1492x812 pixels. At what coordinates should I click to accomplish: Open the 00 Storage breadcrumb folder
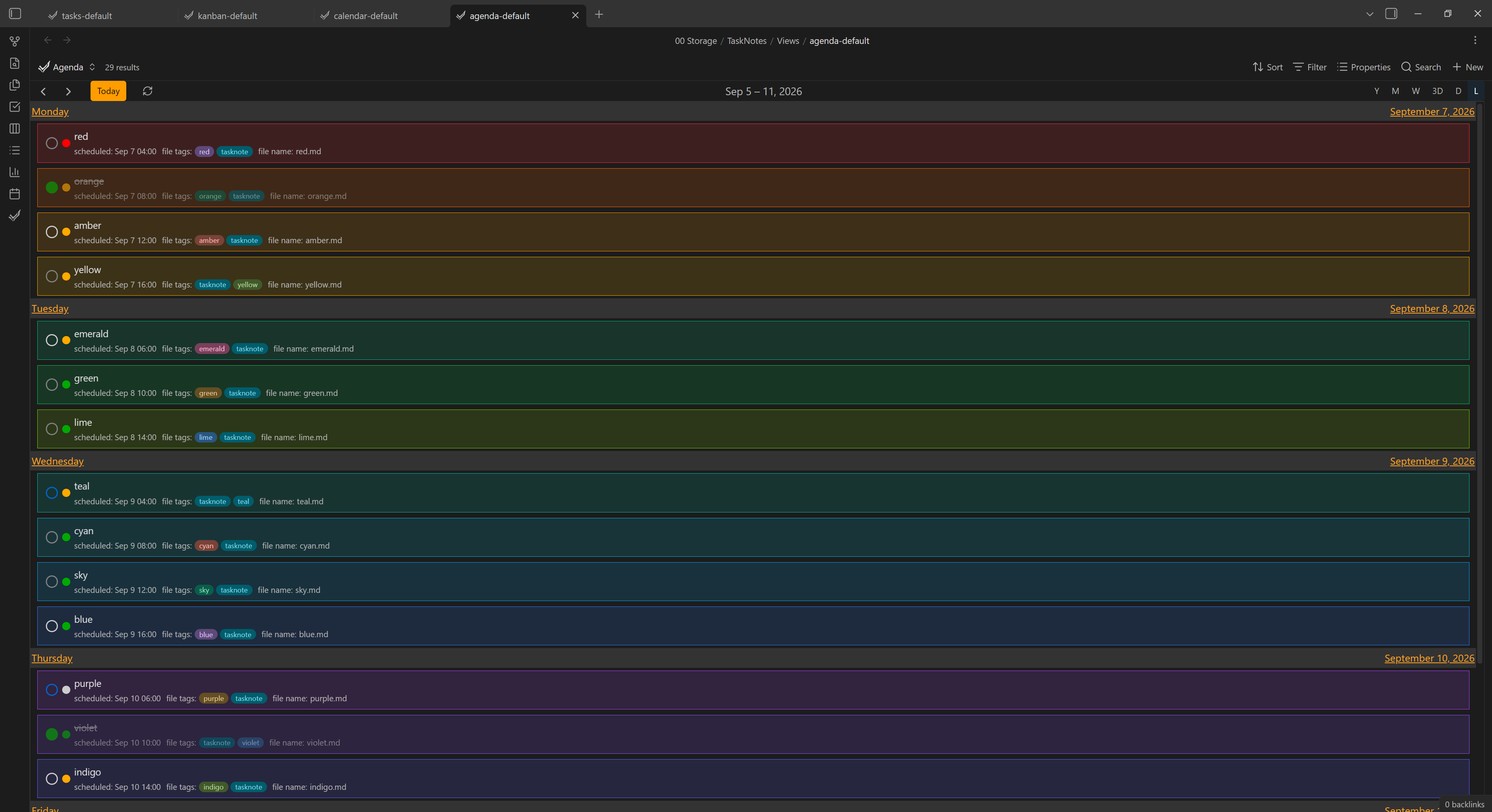point(695,40)
